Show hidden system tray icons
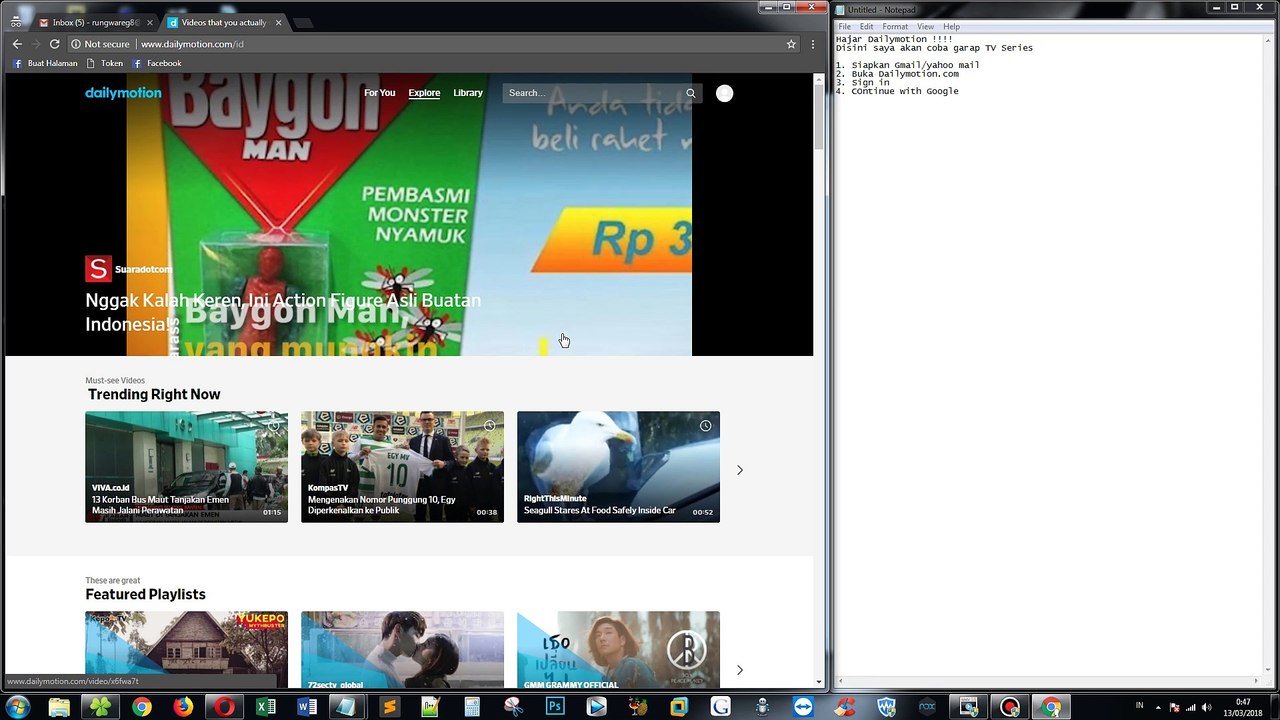 (x=1160, y=707)
